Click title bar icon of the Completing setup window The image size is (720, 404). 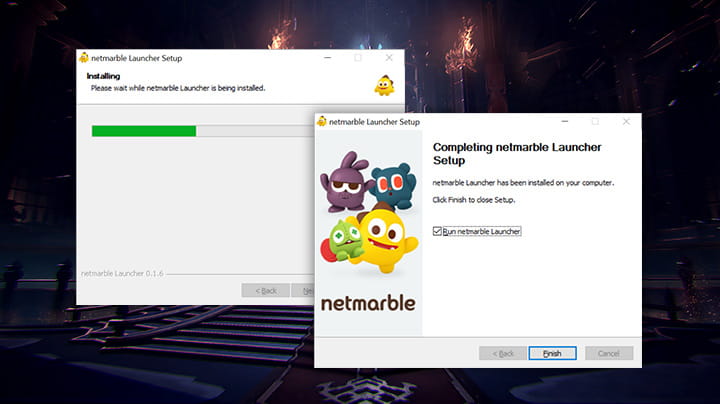click(322, 122)
